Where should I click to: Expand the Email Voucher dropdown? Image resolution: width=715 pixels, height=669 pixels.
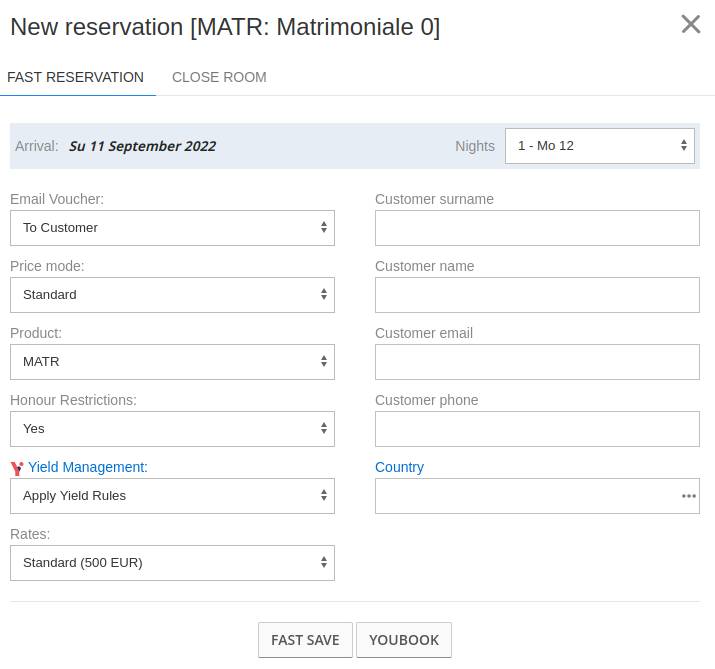coord(172,228)
